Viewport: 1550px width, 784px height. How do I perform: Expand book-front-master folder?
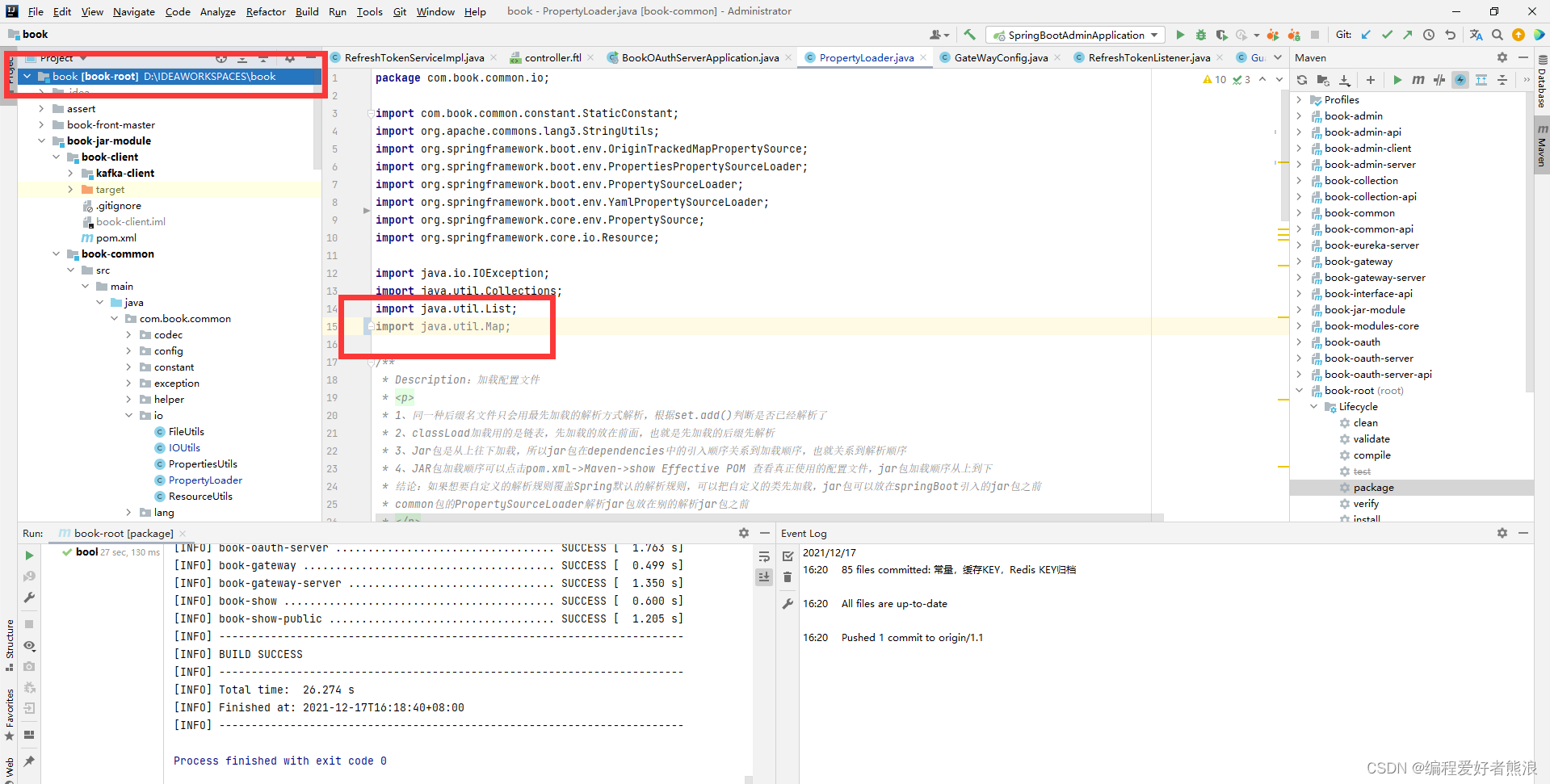(x=41, y=124)
